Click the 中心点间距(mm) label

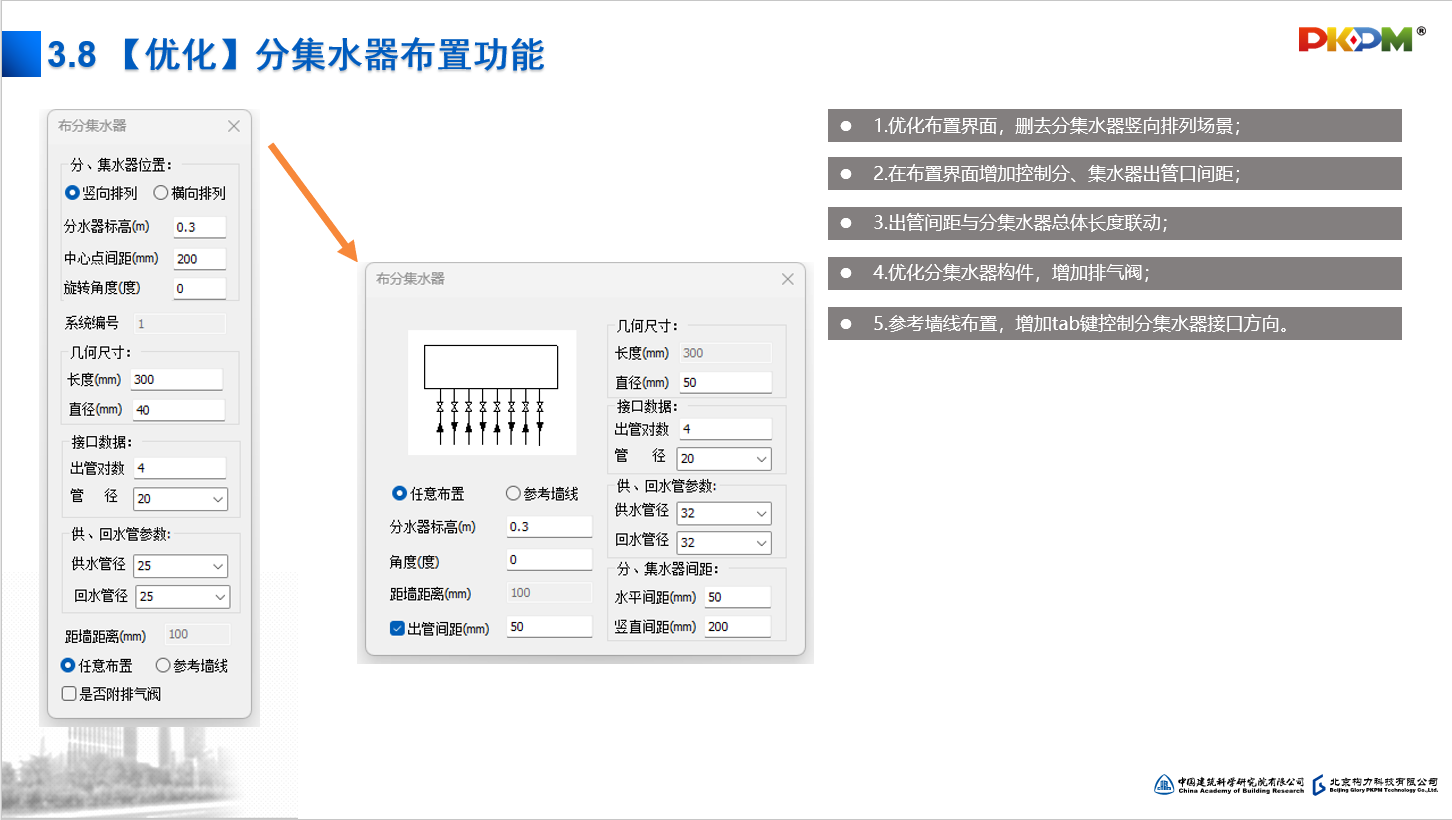click(x=110, y=259)
